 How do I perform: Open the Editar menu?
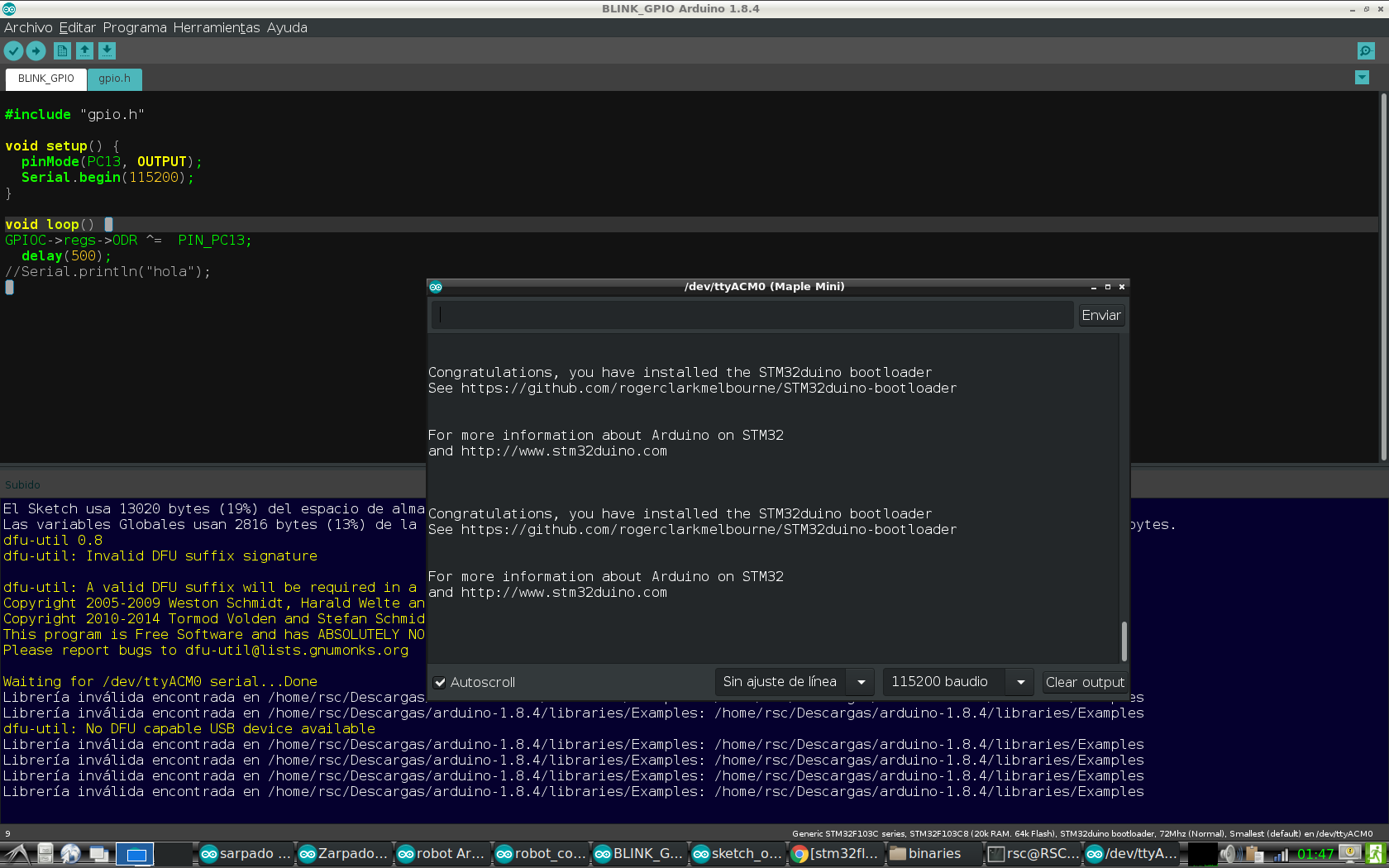click(x=77, y=27)
